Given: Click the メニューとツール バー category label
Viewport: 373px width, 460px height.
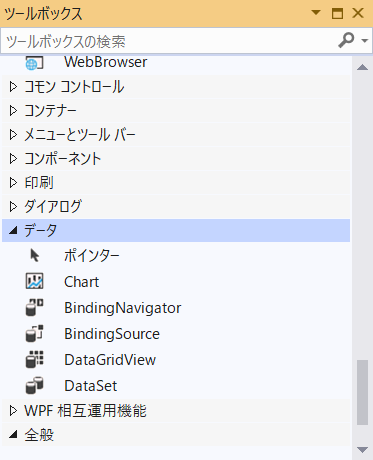Looking at the screenshot, I should [80, 135].
